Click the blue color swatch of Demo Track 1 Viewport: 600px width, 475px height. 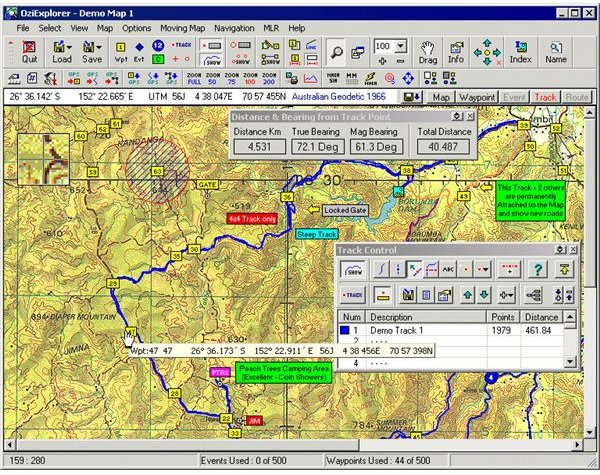pyautogui.click(x=344, y=330)
